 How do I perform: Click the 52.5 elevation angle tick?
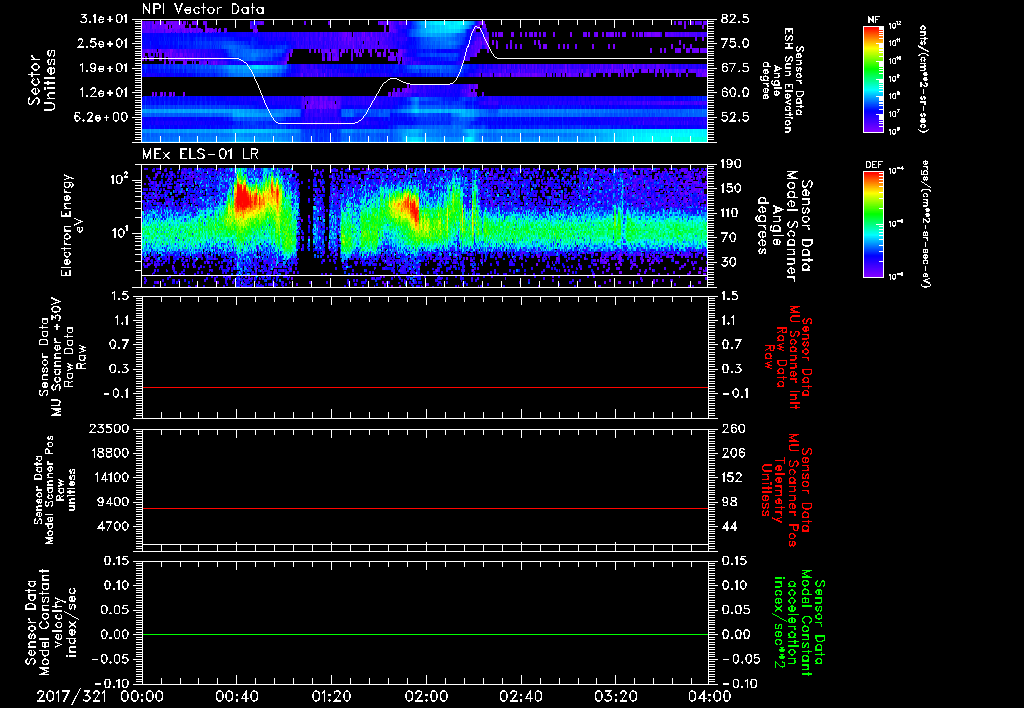tap(735, 118)
